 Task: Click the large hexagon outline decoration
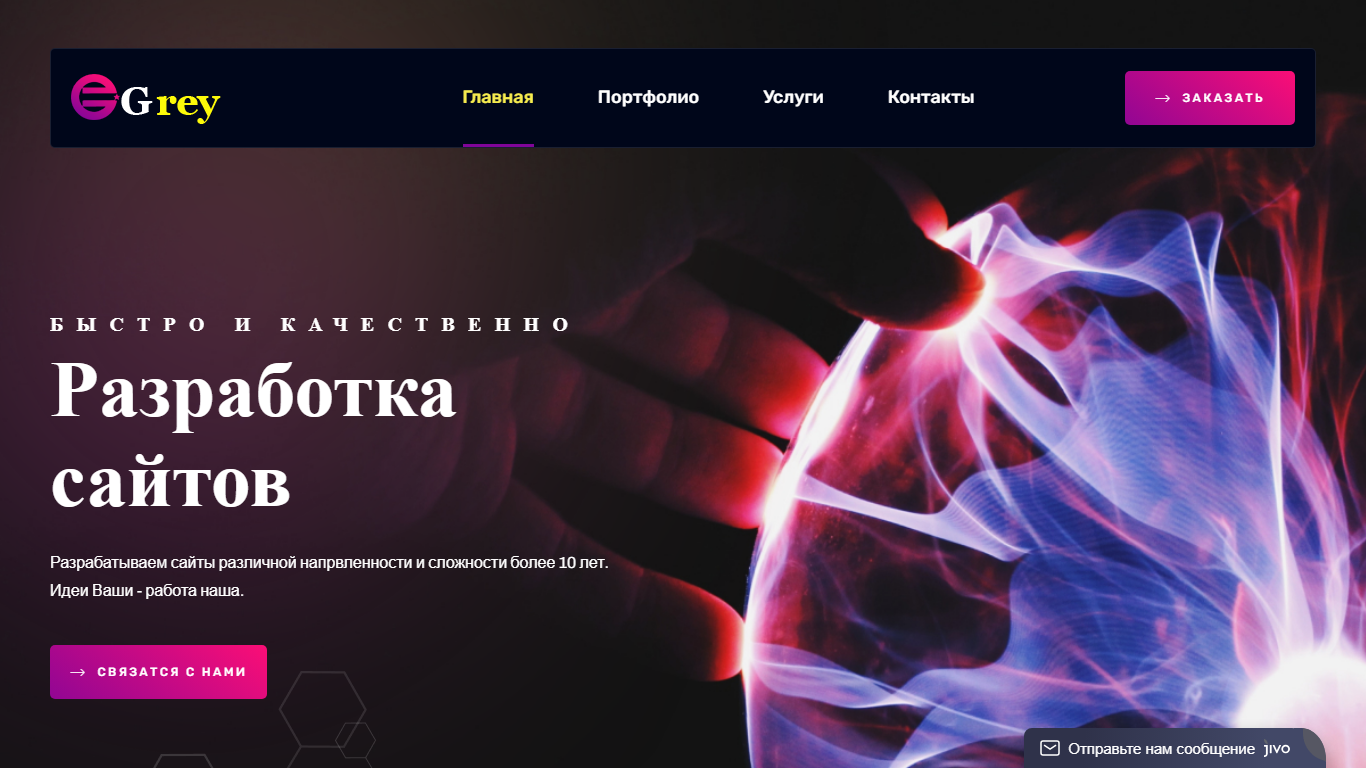point(322,709)
